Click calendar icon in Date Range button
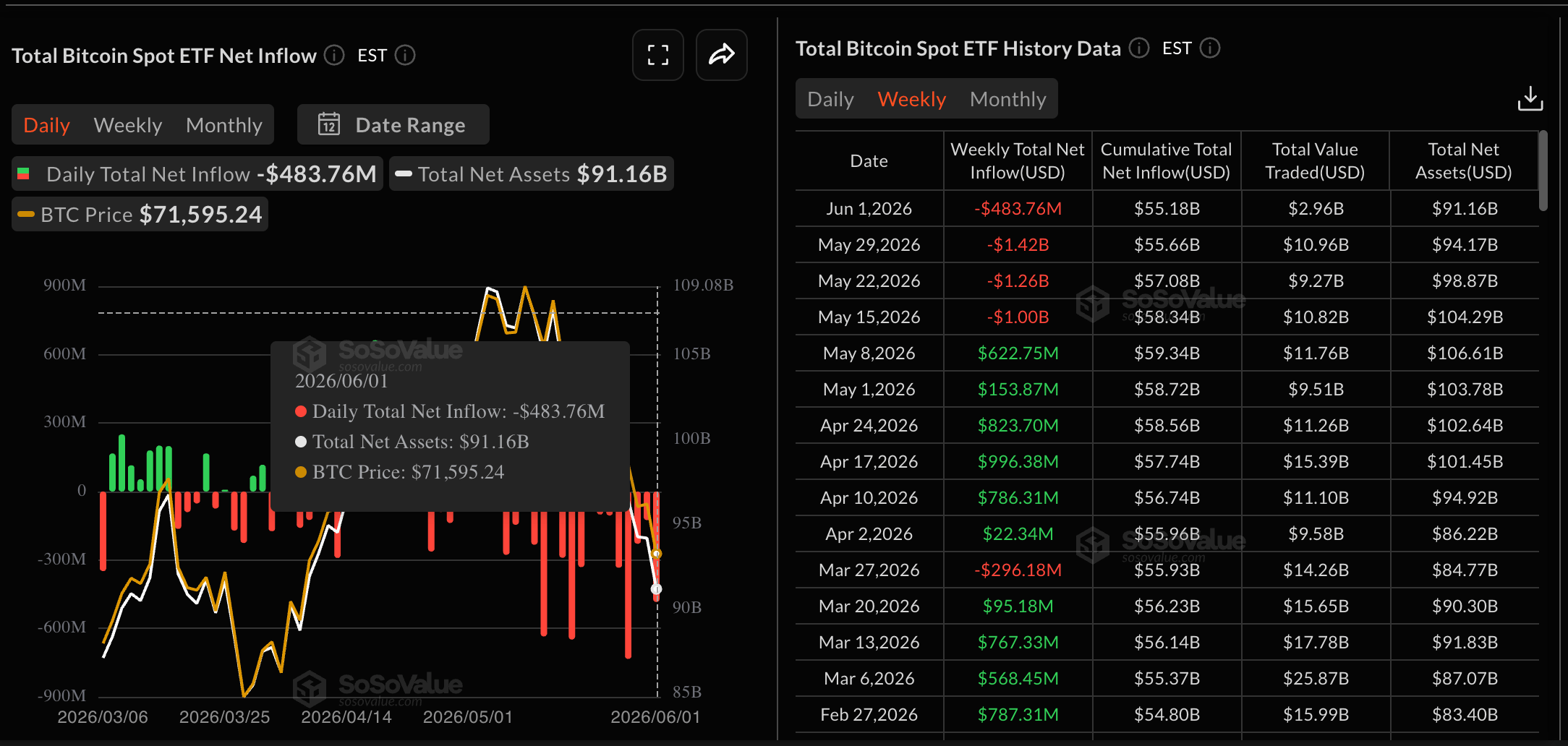1568x746 pixels. coord(329,124)
